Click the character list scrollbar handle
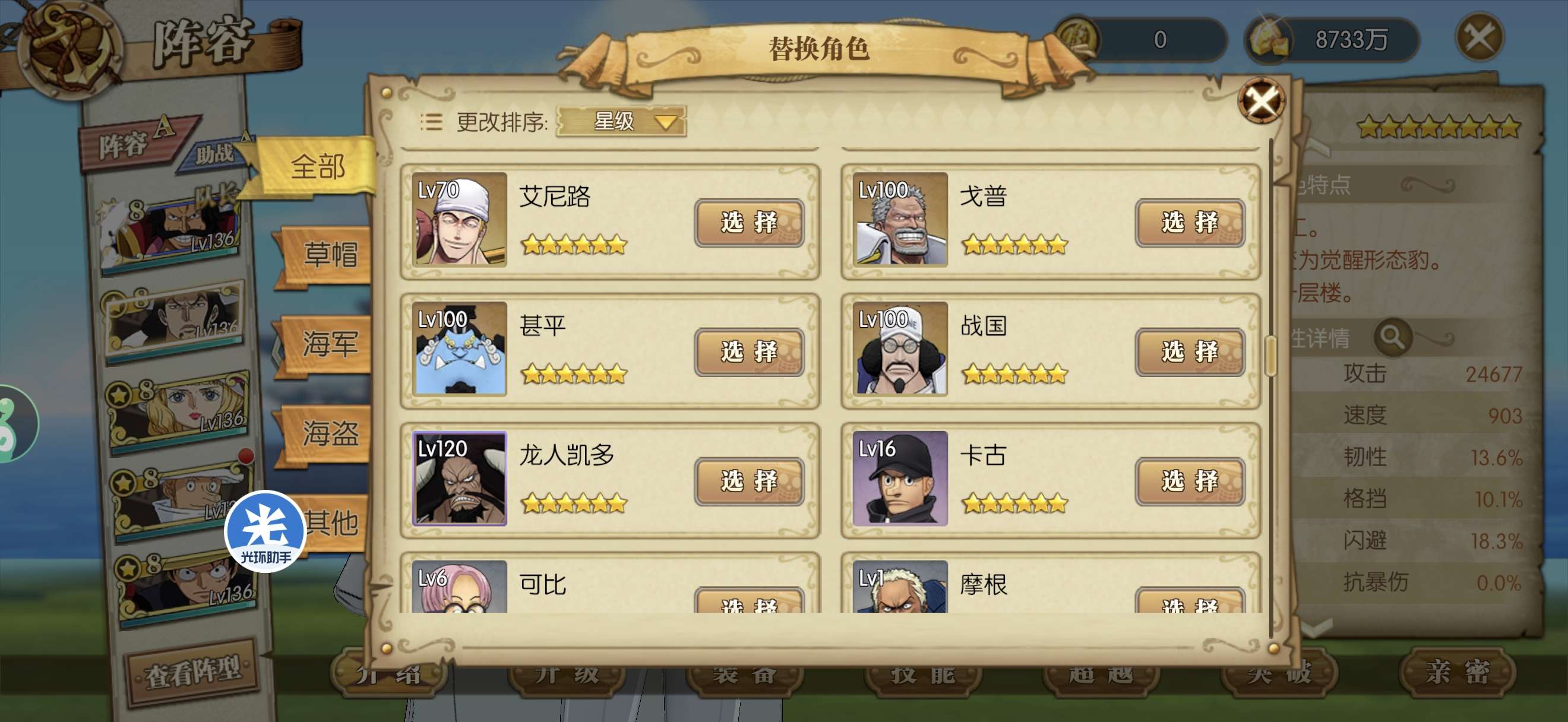This screenshot has width=1568, height=722. (1270, 356)
